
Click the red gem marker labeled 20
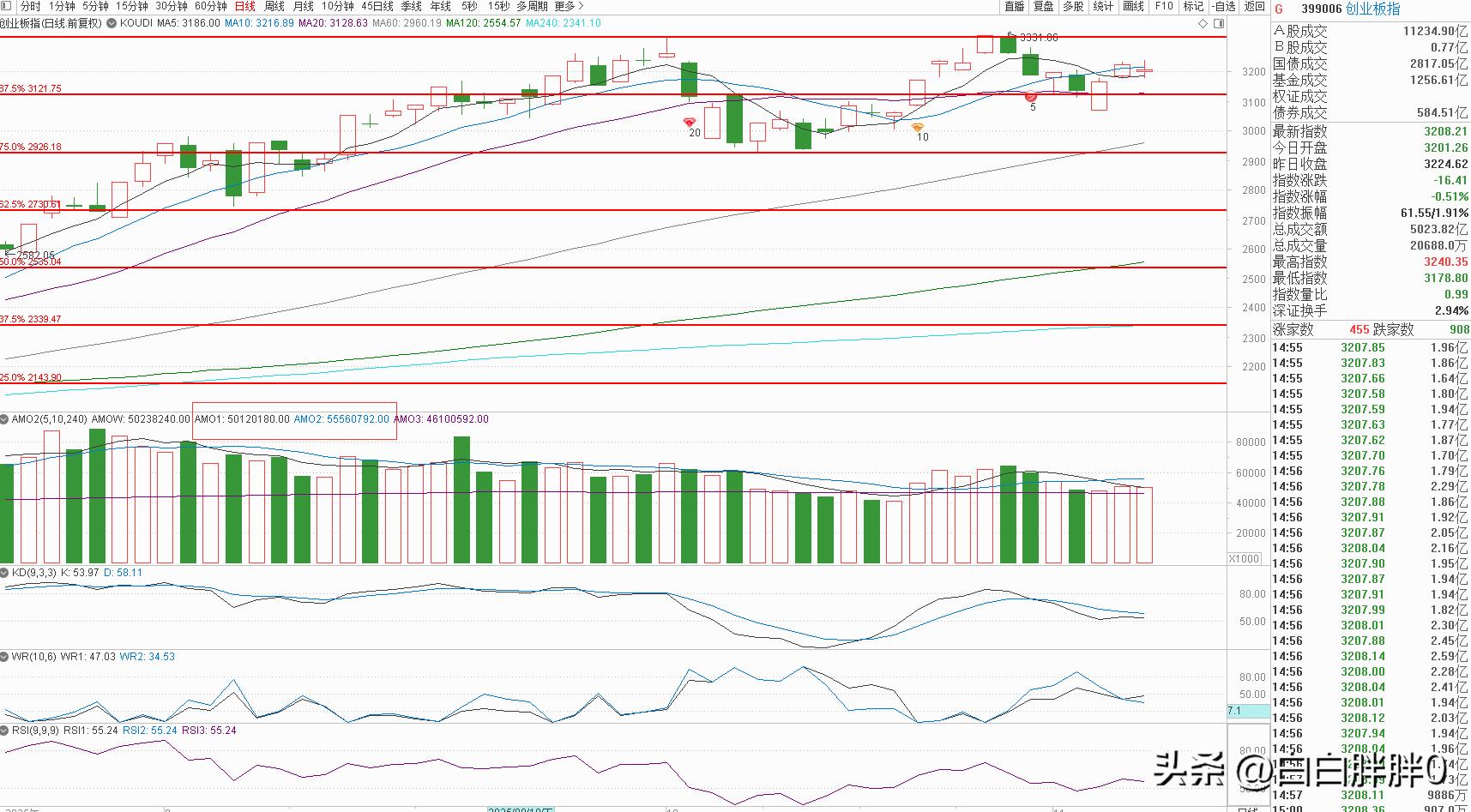tap(689, 123)
